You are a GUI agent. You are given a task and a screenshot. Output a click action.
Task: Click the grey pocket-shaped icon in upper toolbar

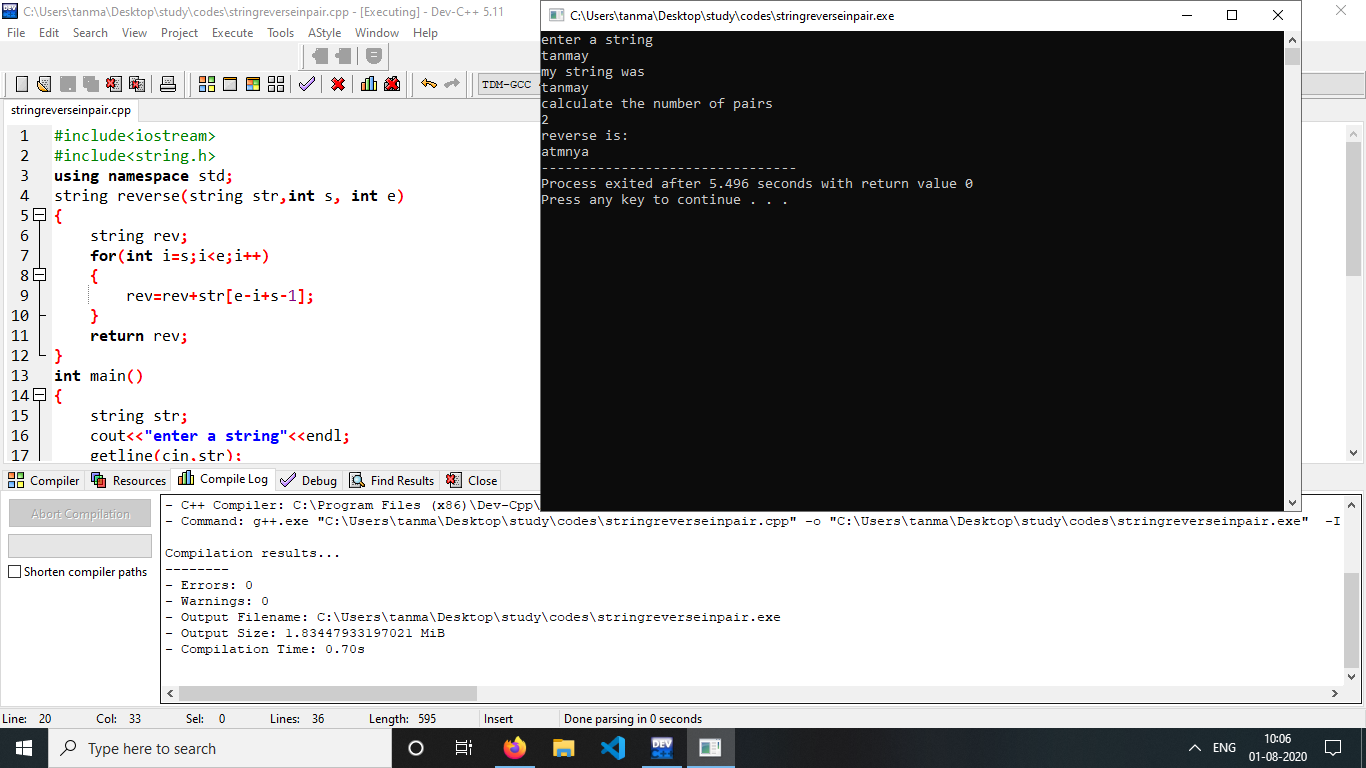point(373,56)
